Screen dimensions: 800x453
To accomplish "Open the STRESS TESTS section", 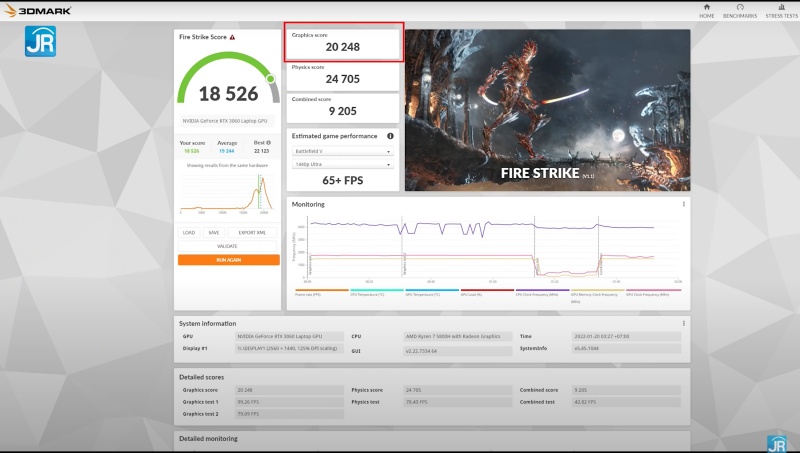I will [782, 11].
